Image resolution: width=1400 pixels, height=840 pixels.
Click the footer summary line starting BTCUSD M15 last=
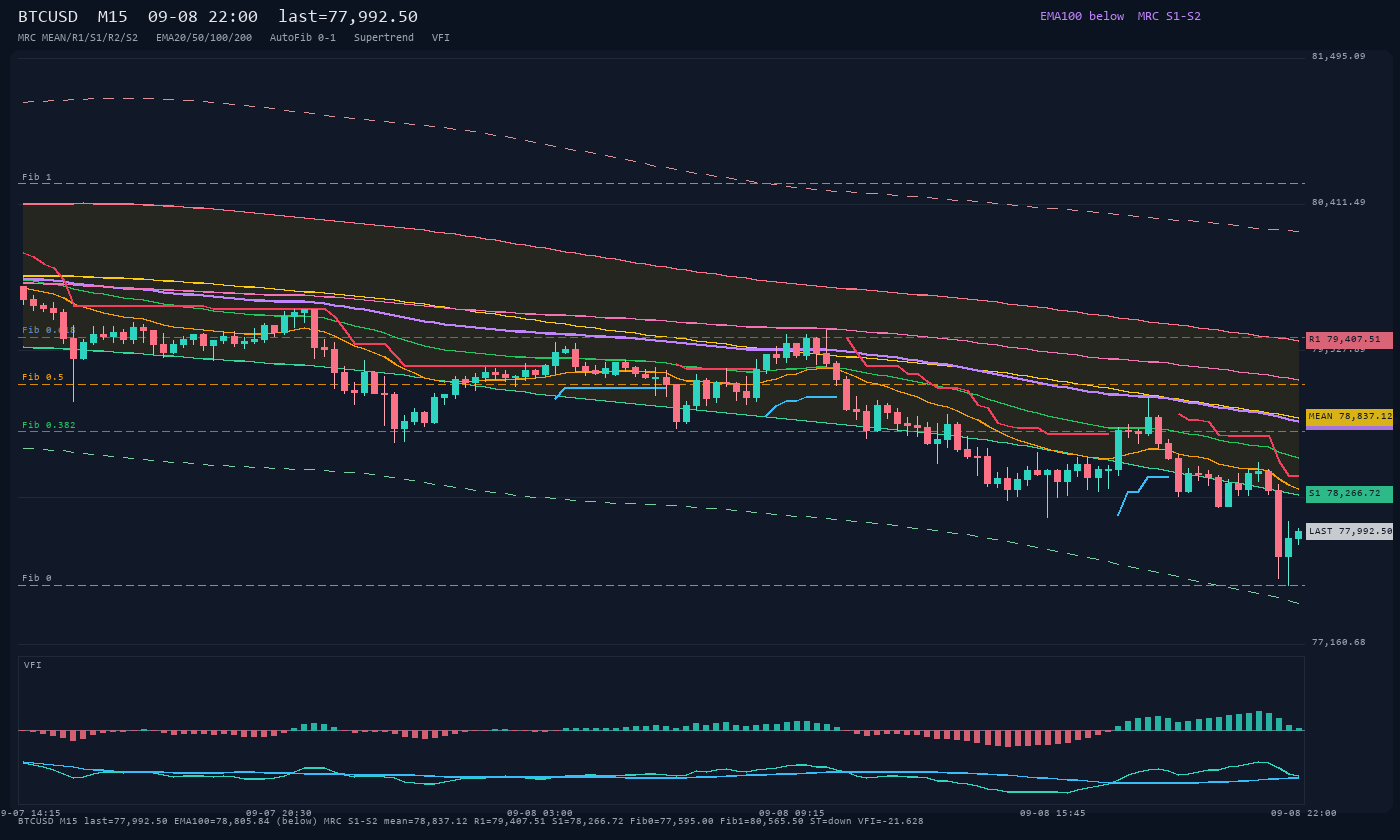(471, 821)
